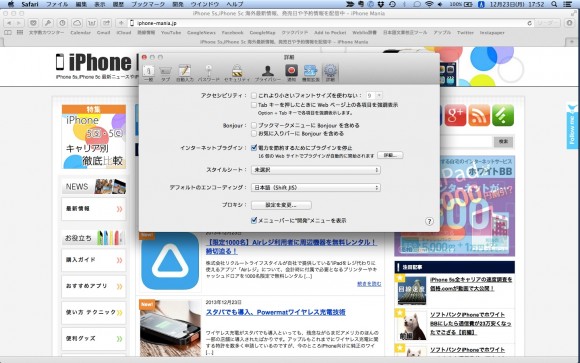This screenshot has width=580, height=363.
Task: Open the 購入ガイド sidebar link
Action: [x=94, y=260]
